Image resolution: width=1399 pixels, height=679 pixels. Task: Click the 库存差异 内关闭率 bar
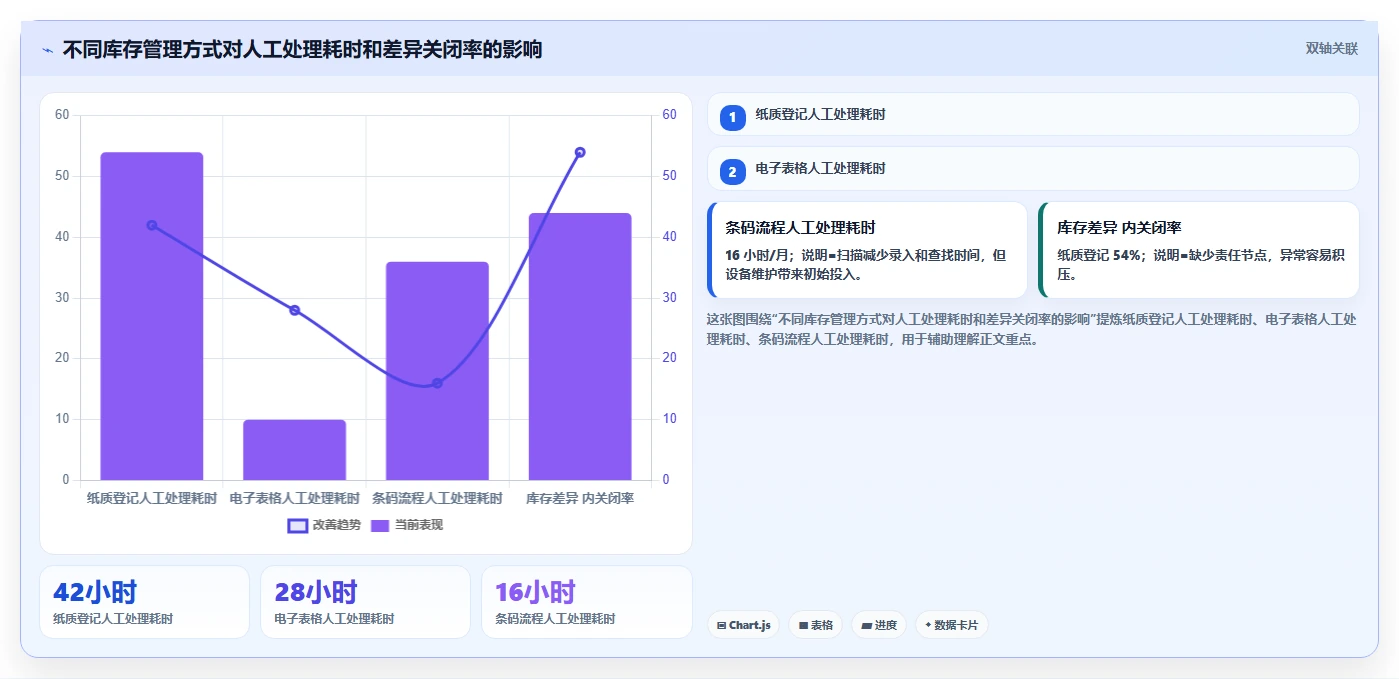580,346
